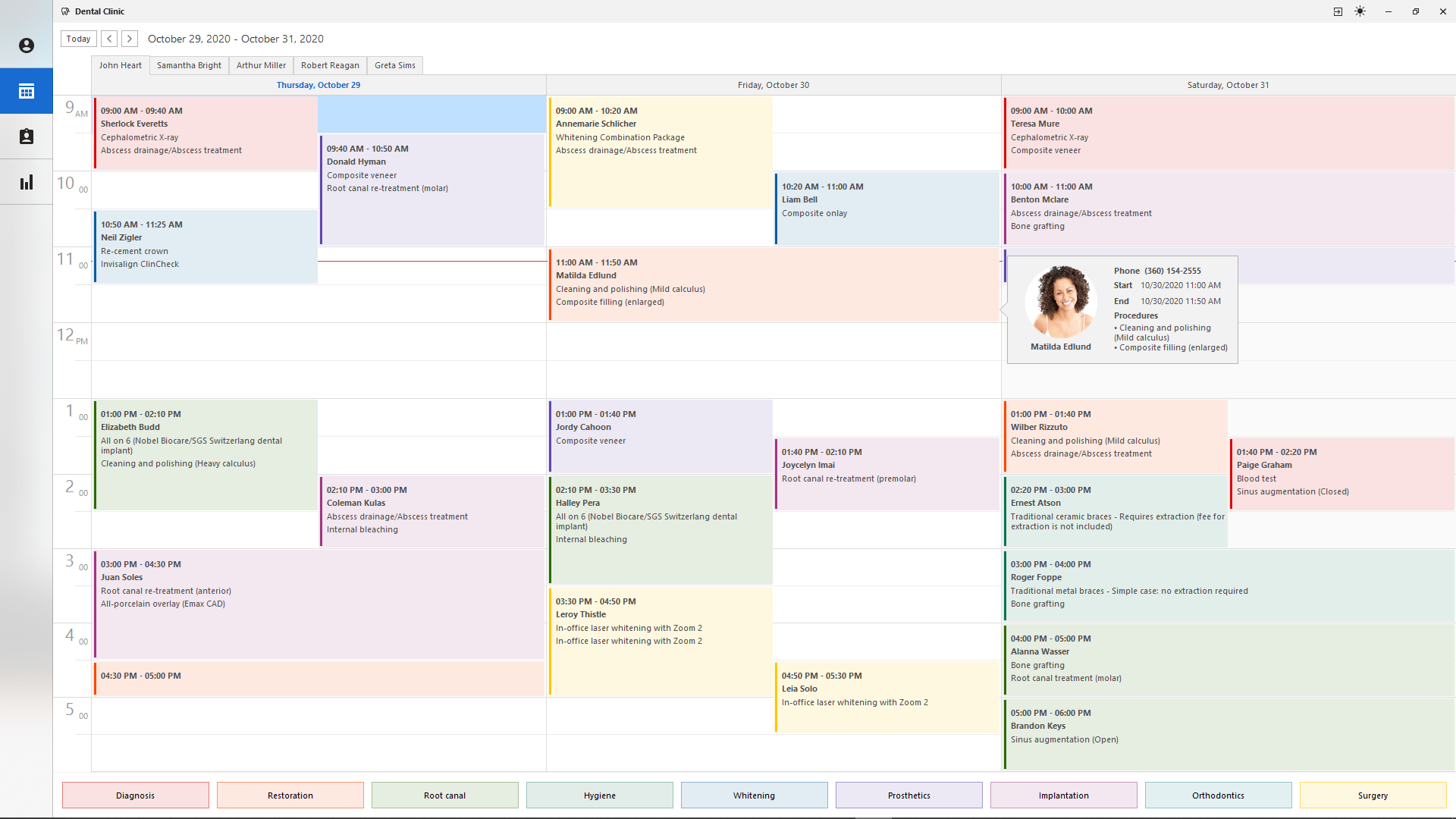1456x819 pixels.
Task: Open Greta Sims' appointment schedule tab
Action: [x=394, y=65]
